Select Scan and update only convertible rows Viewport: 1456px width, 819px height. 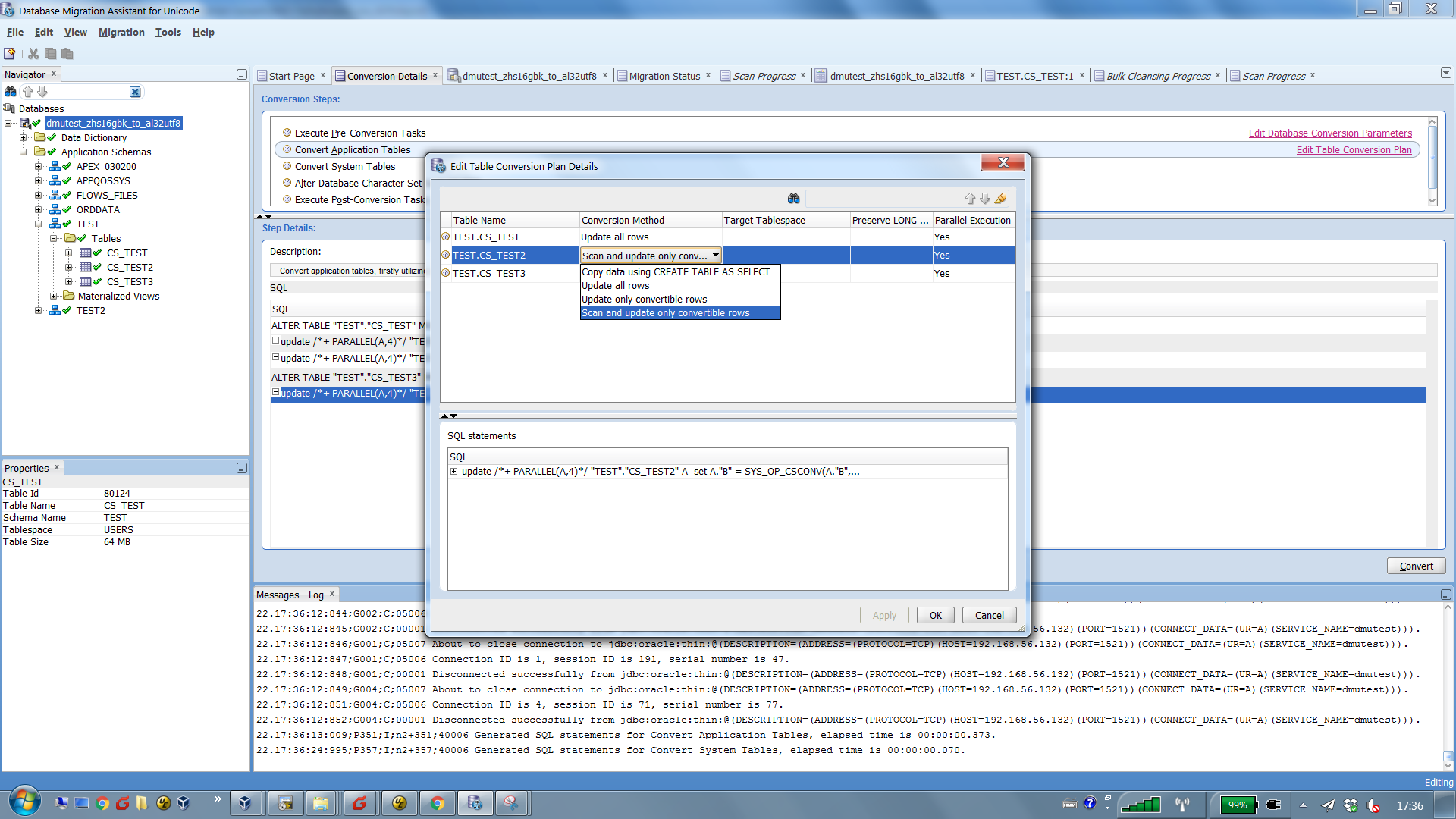coord(679,312)
